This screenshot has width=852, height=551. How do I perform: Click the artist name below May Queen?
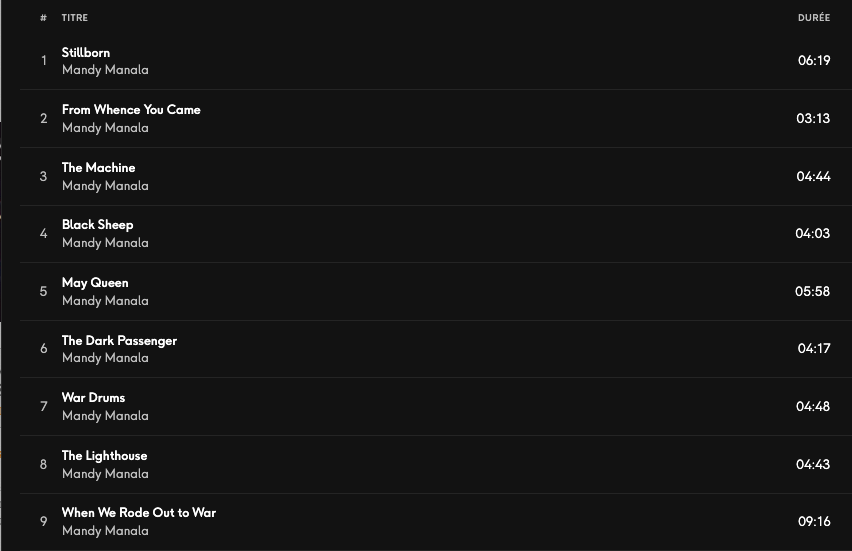pos(105,301)
